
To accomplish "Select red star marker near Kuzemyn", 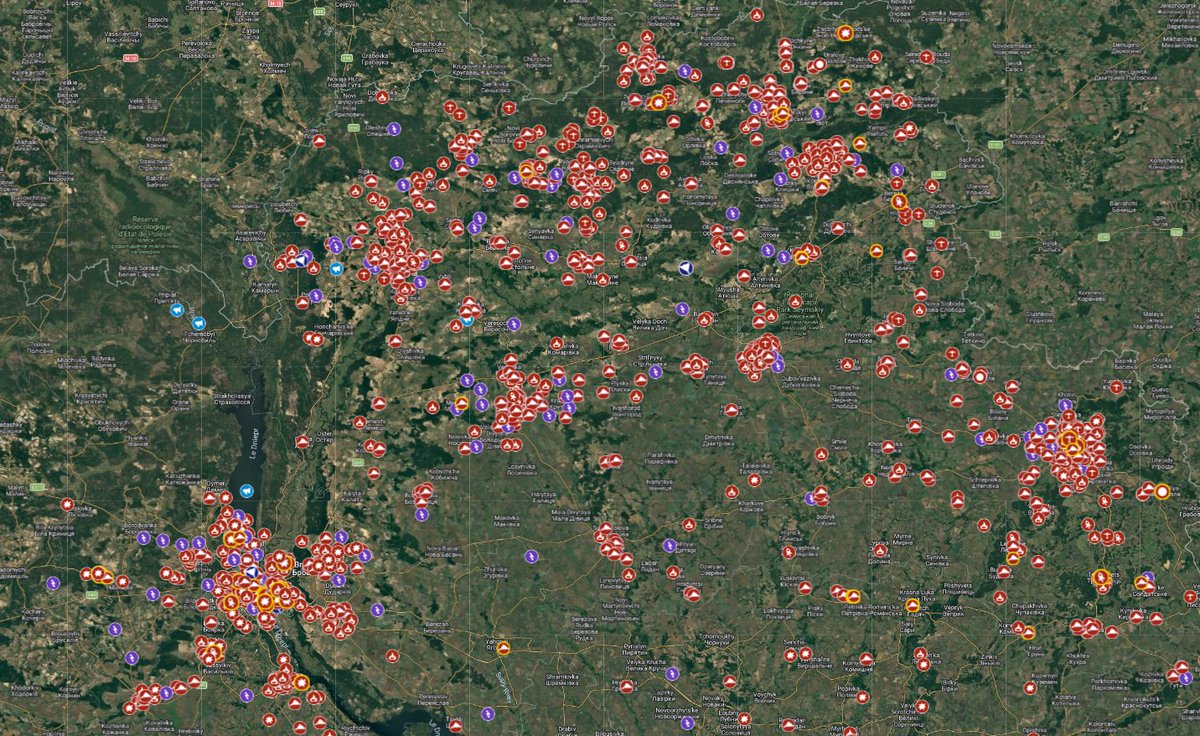I will point(1030,688).
